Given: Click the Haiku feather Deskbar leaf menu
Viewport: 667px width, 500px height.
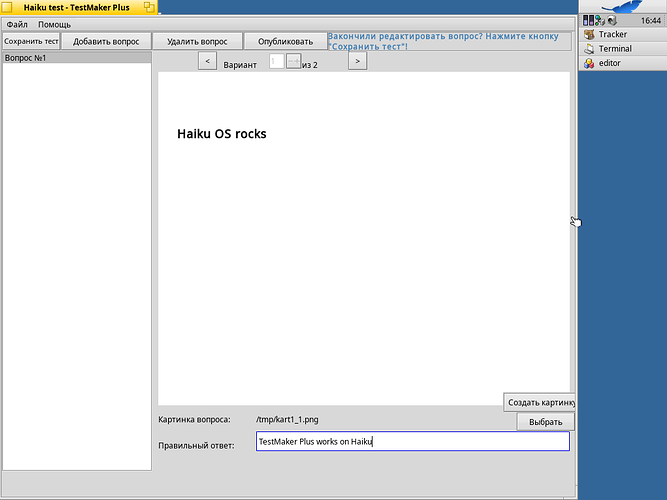Looking at the screenshot, I should point(622,6).
